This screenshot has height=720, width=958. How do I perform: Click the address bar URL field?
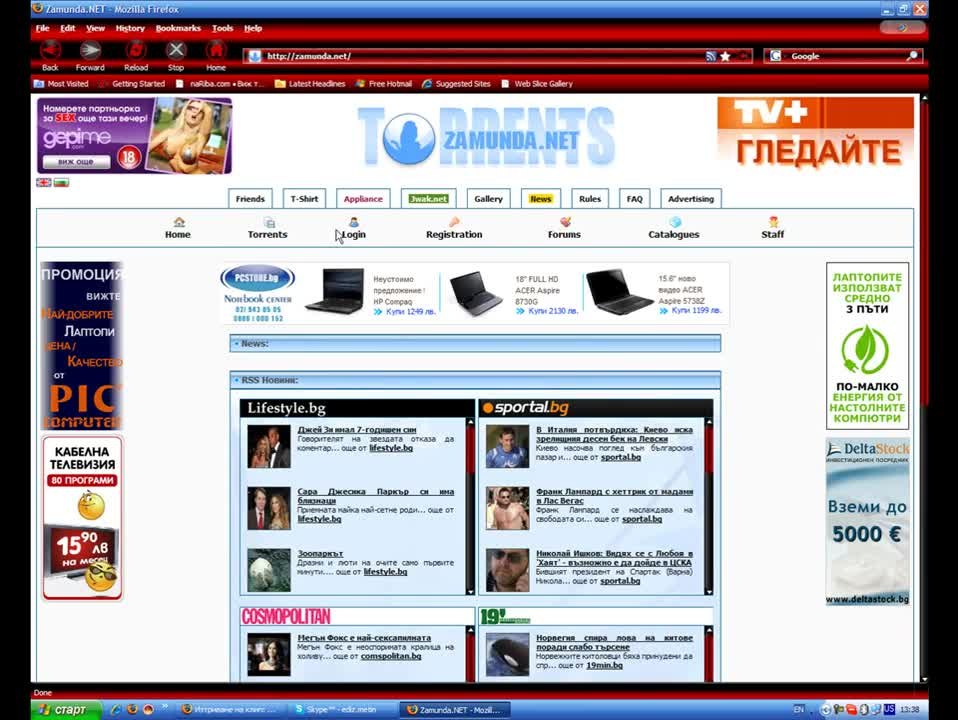(x=483, y=56)
